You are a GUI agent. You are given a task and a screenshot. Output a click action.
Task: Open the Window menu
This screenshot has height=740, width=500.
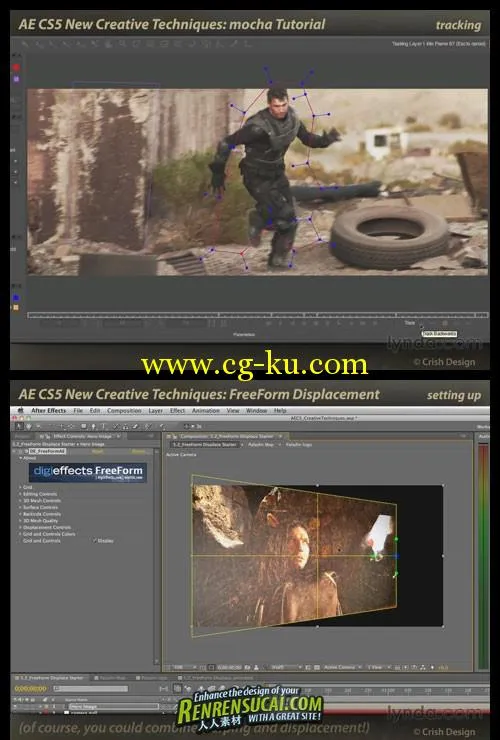pos(256,411)
